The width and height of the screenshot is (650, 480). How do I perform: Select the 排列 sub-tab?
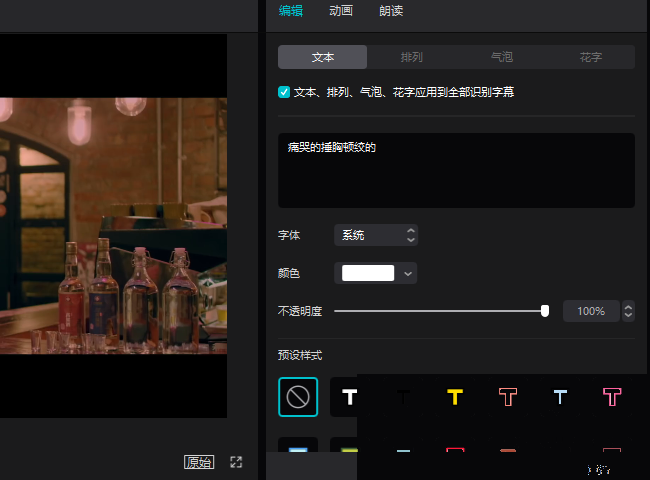(x=412, y=57)
